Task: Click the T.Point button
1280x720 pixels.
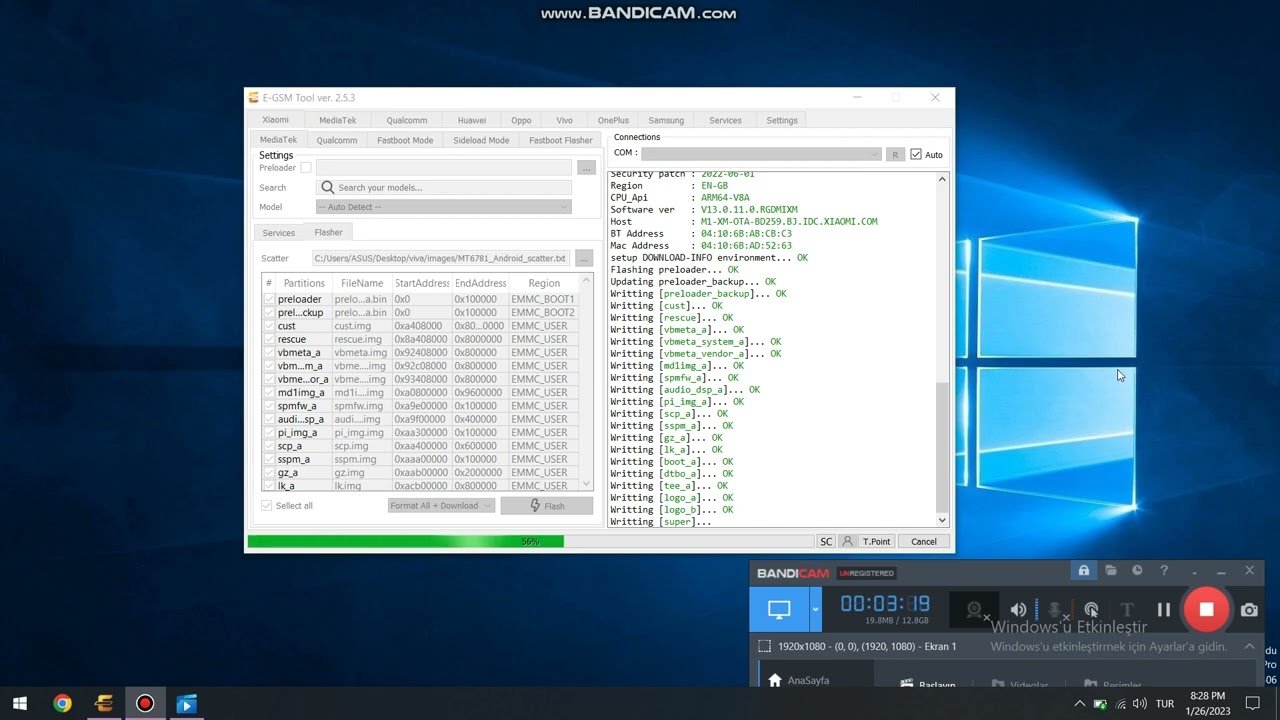Action: tap(877, 541)
